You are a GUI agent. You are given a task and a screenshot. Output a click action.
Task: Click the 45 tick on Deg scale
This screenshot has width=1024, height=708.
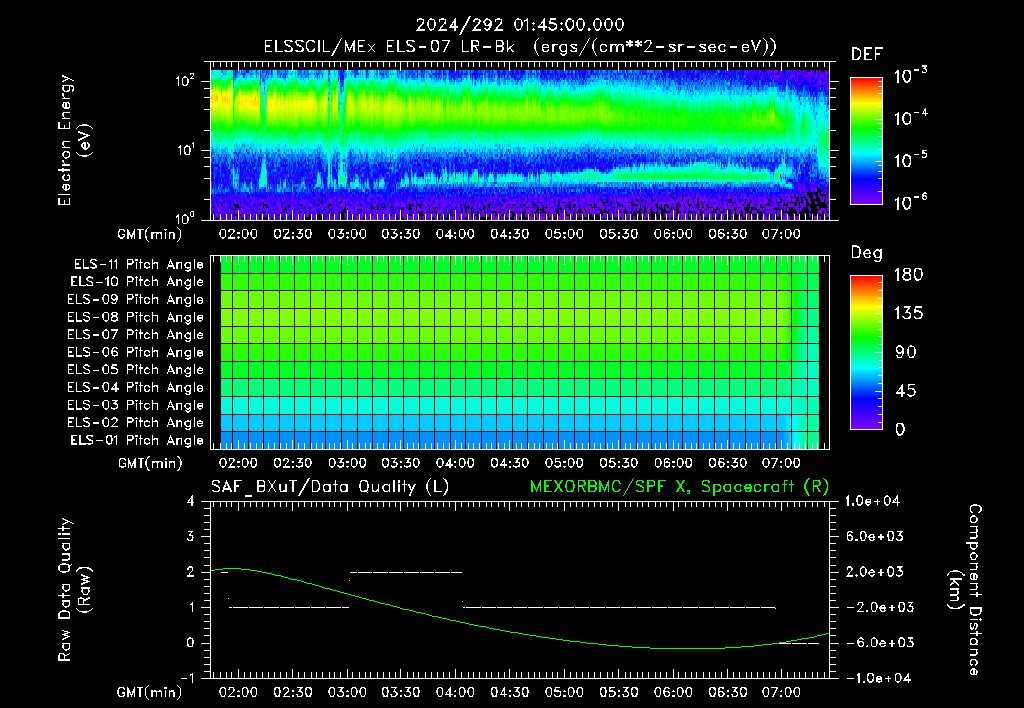906,391
